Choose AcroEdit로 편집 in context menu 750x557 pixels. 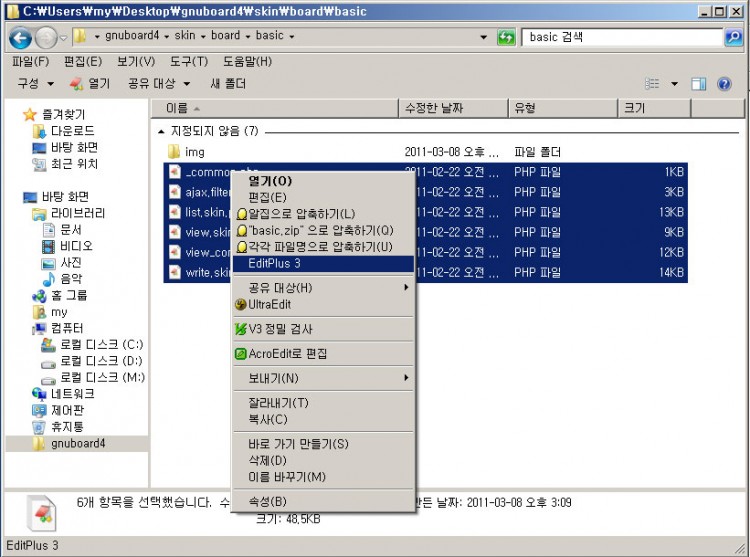323,354
